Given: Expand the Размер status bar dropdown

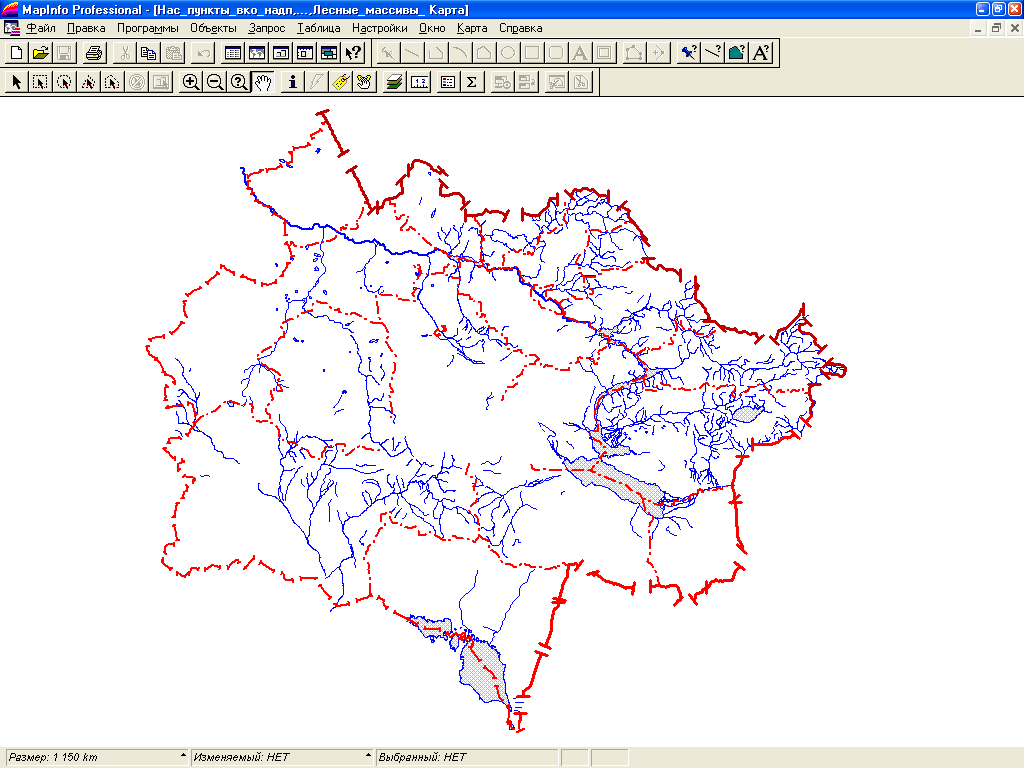Looking at the screenshot, I should (x=183, y=757).
